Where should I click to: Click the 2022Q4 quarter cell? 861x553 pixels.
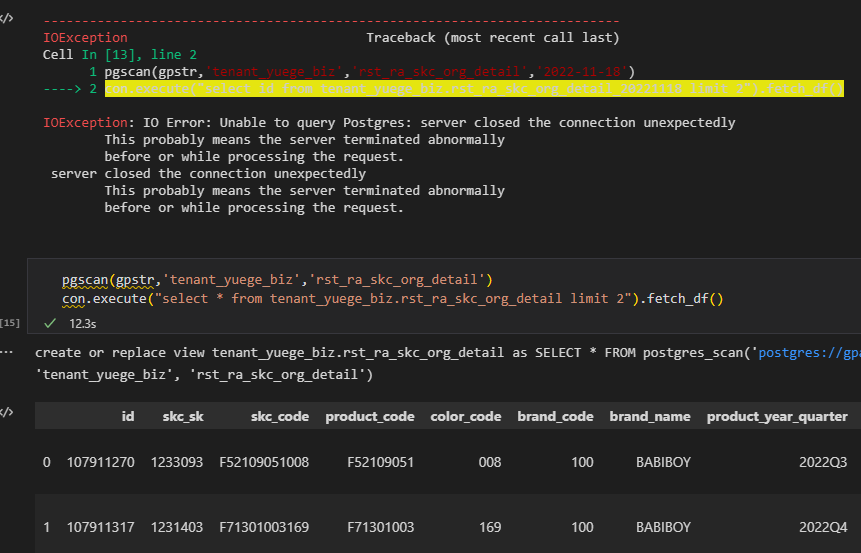coord(823,527)
